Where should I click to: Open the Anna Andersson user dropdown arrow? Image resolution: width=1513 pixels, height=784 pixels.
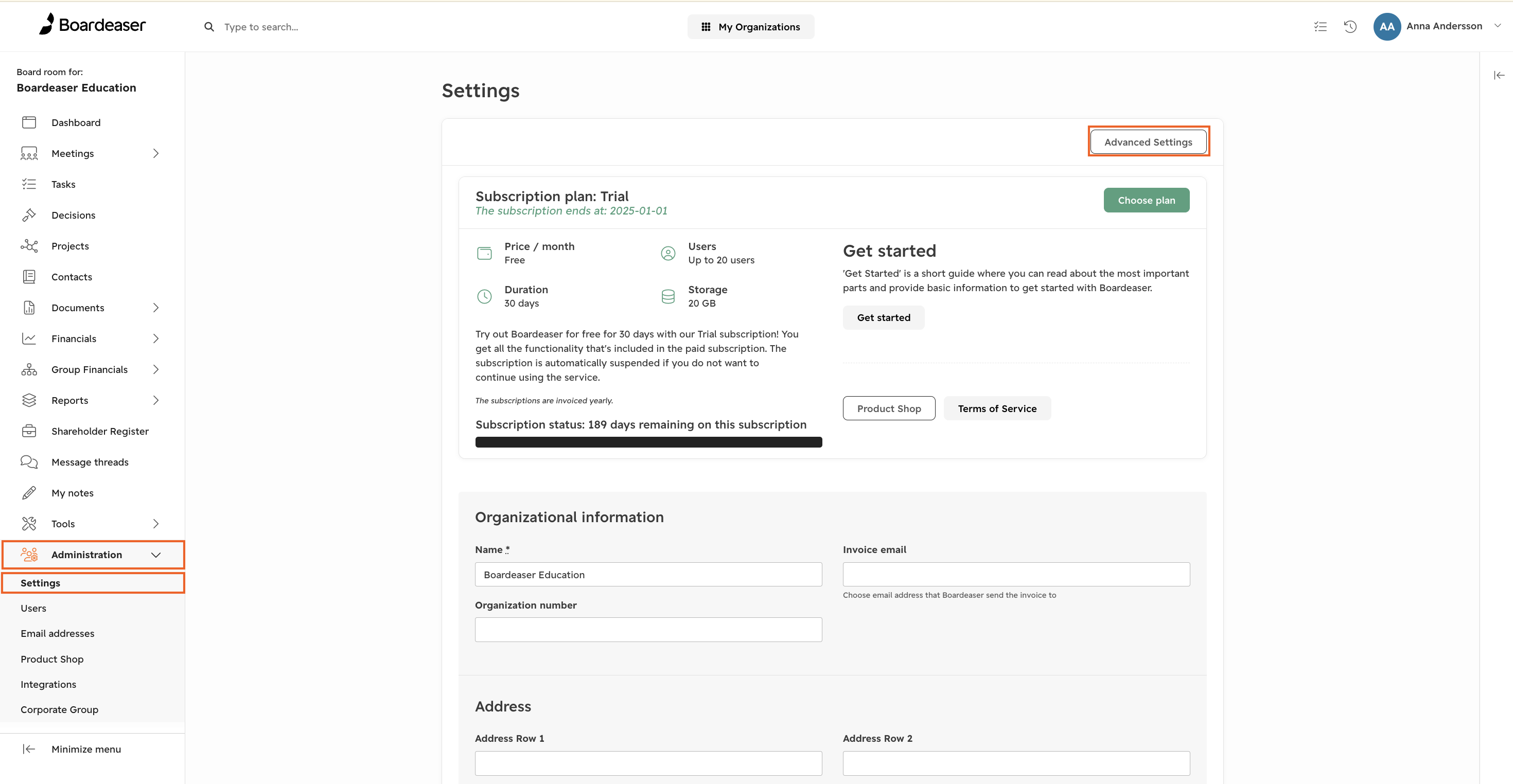pyautogui.click(x=1498, y=26)
